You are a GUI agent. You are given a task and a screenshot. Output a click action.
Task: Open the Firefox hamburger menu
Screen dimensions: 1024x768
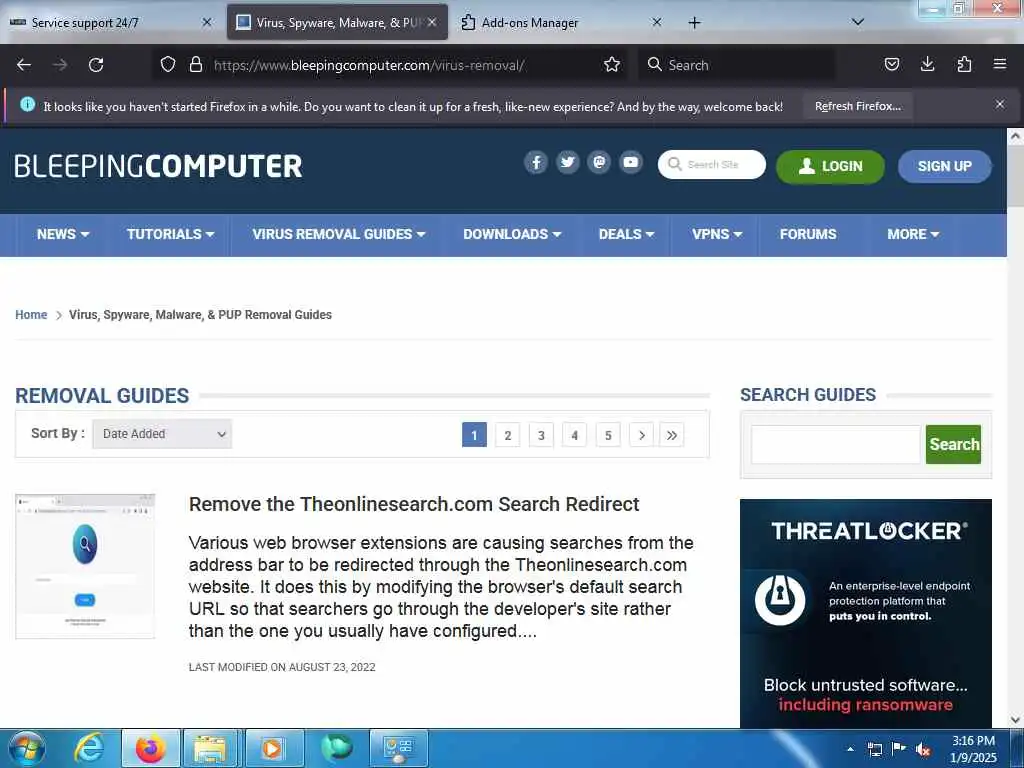coord(1000,64)
